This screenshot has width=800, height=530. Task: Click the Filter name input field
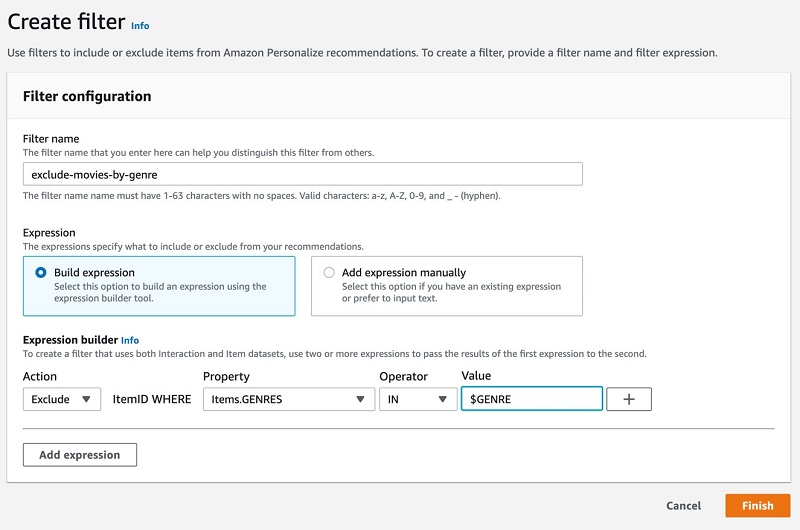pyautogui.click(x=302, y=174)
